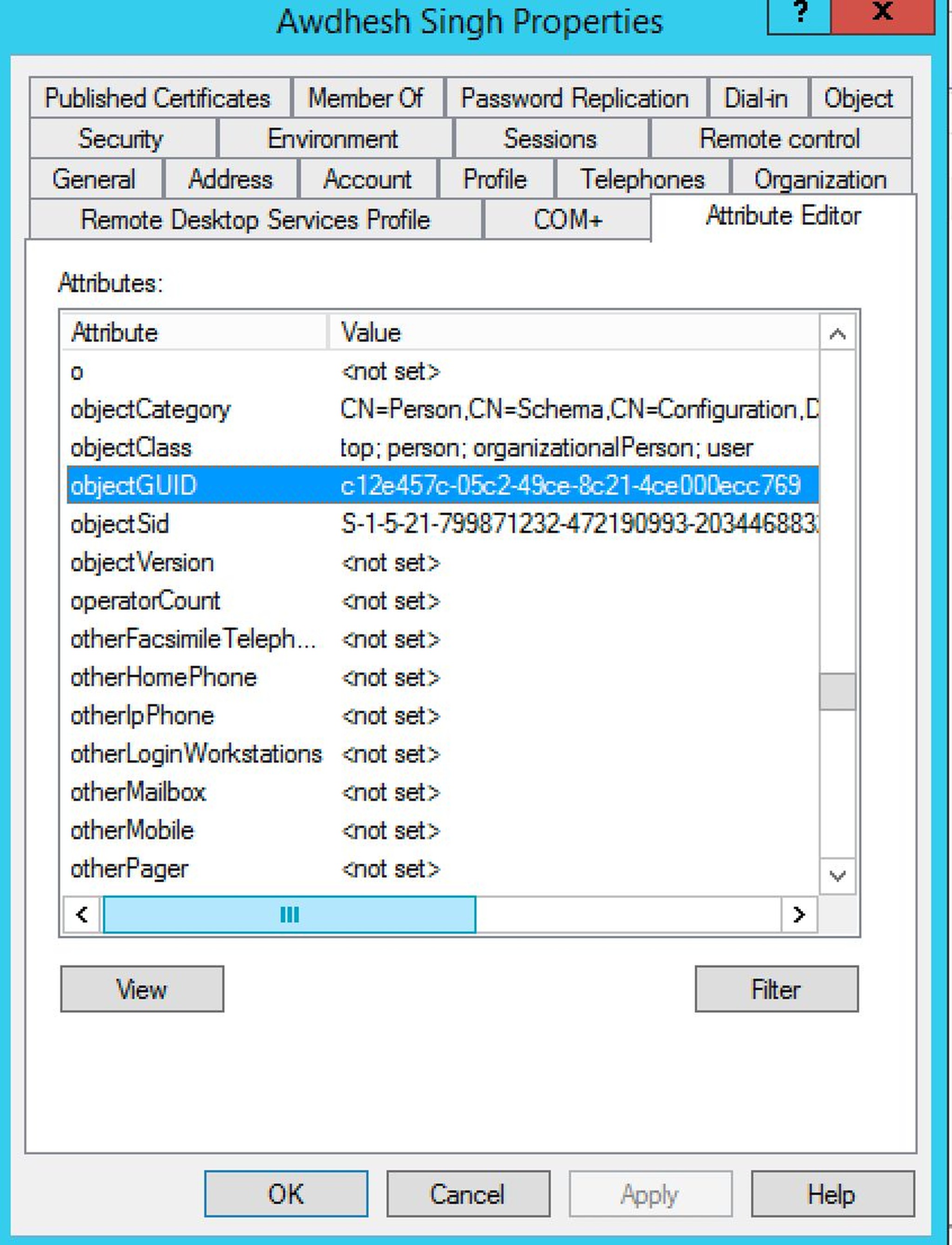Switch to the Password Replication tab
The width and height of the screenshot is (952, 1245).
pos(575,98)
